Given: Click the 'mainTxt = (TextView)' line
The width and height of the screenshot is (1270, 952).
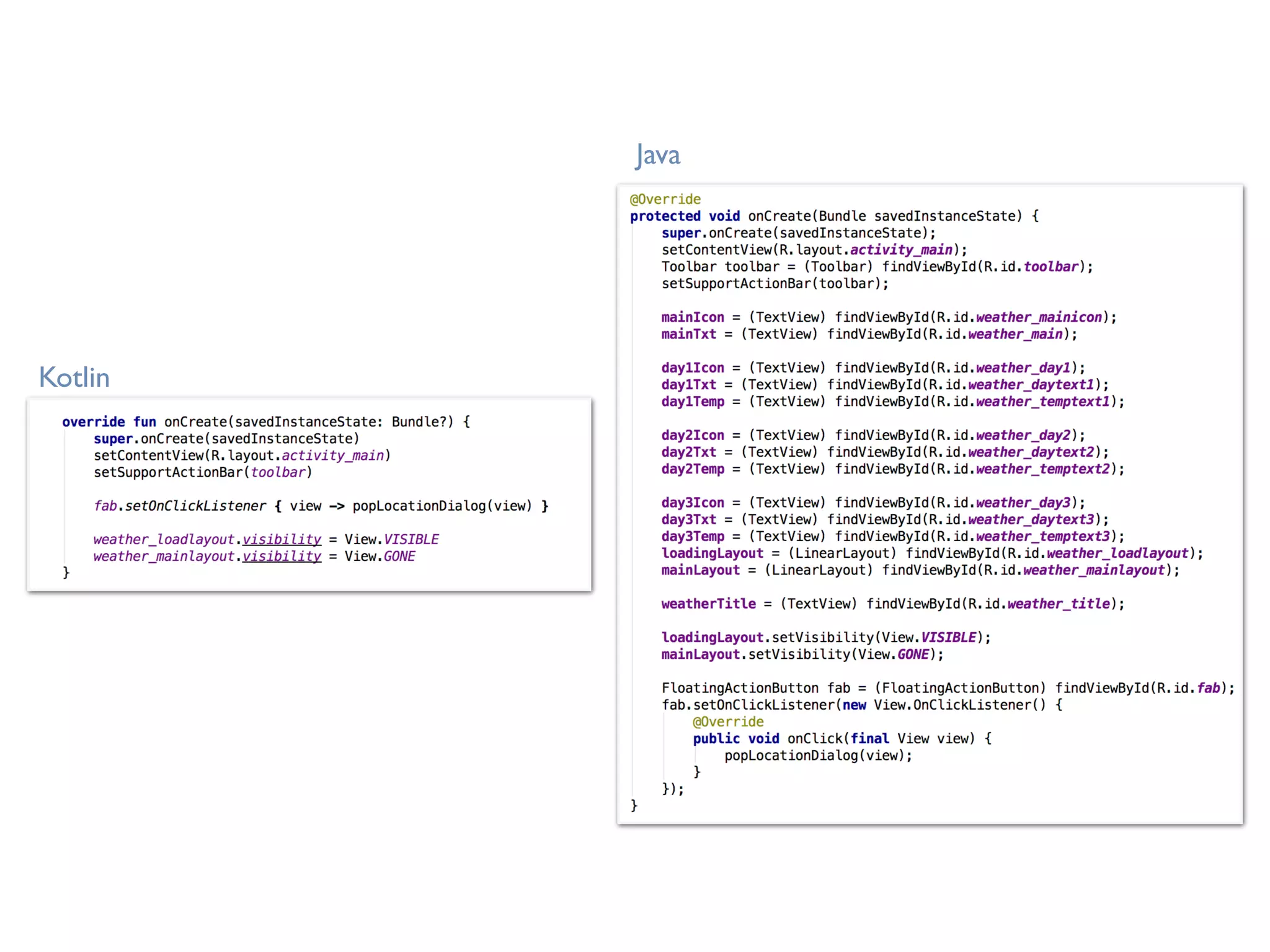Looking at the screenshot, I should tap(869, 334).
